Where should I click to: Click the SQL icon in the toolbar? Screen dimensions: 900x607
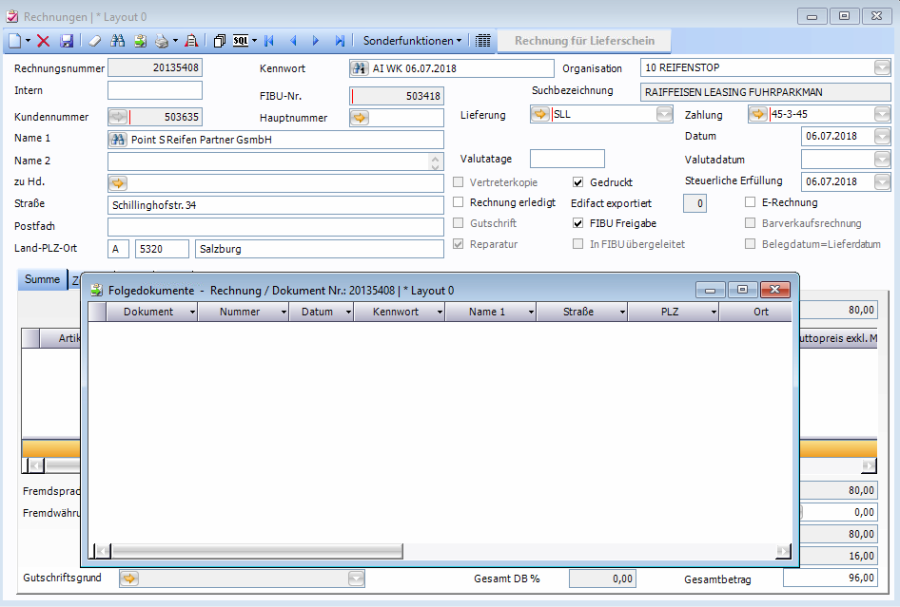241,41
